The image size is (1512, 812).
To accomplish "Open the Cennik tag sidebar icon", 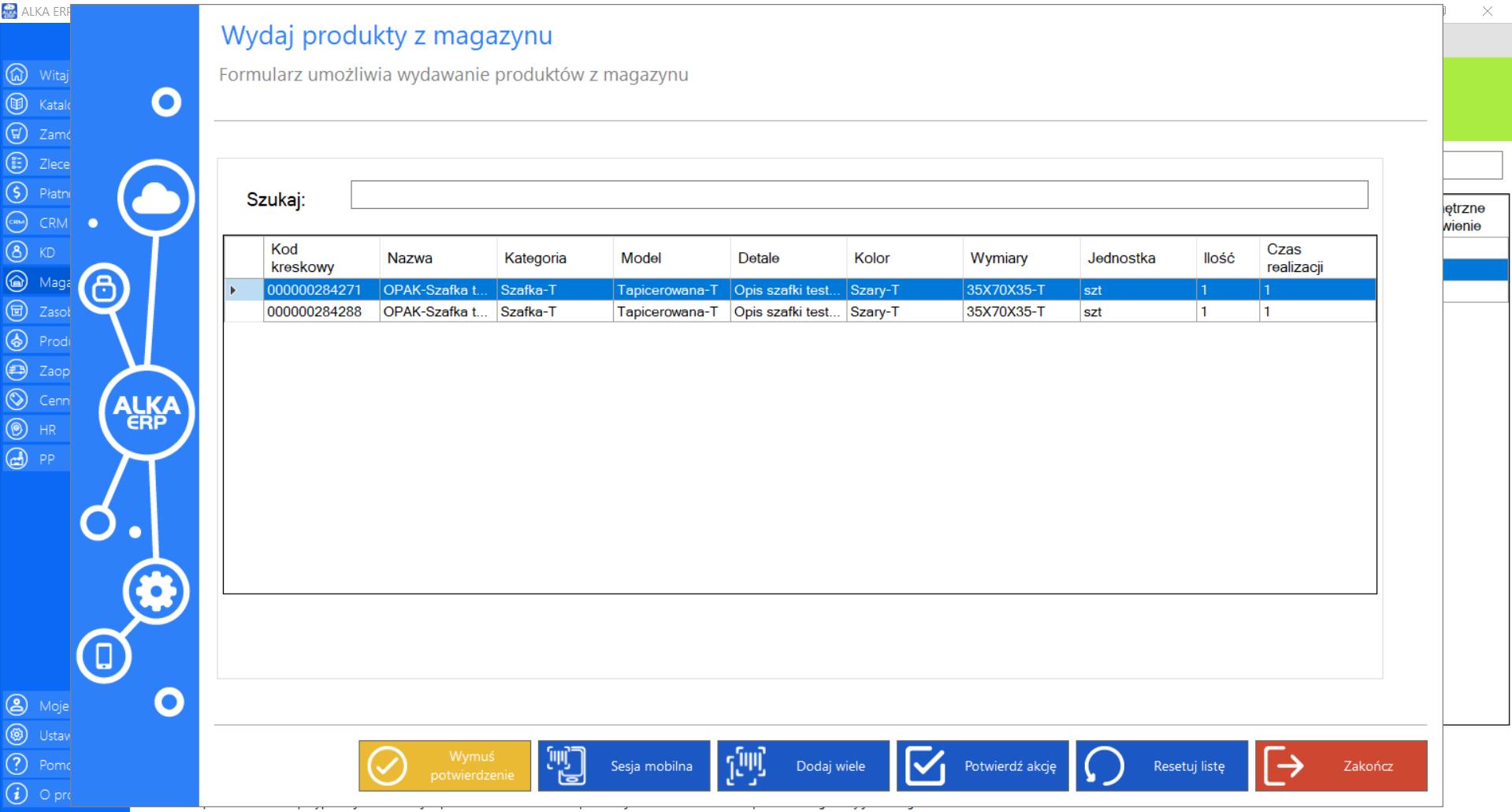I will (x=17, y=400).
